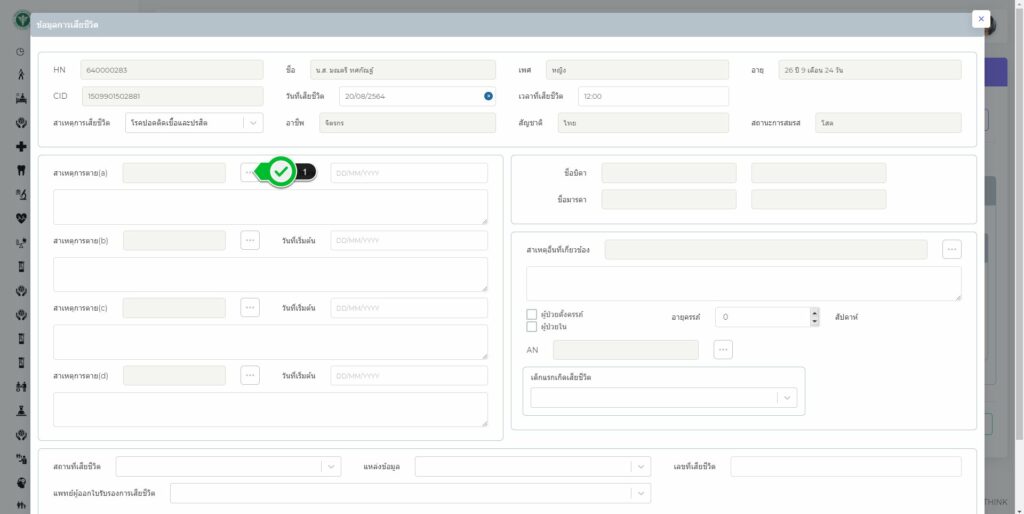
Task: Click the เวลาที่เสียชีวิต time field
Action: pyautogui.click(x=652, y=96)
